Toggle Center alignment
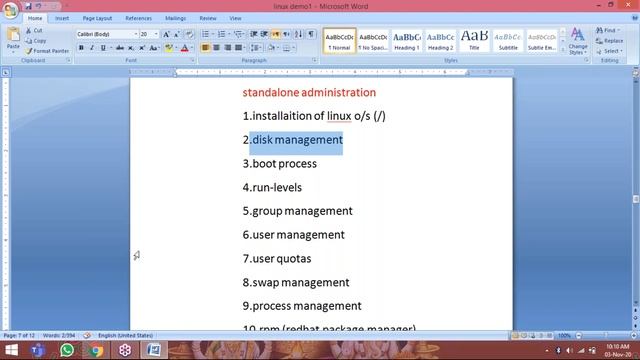The image size is (640, 360). [216, 48]
